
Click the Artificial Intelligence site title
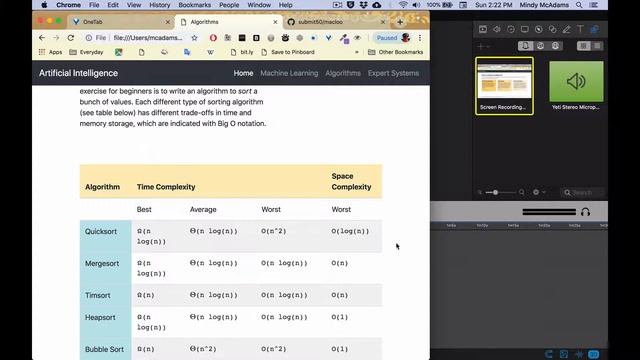(x=78, y=73)
